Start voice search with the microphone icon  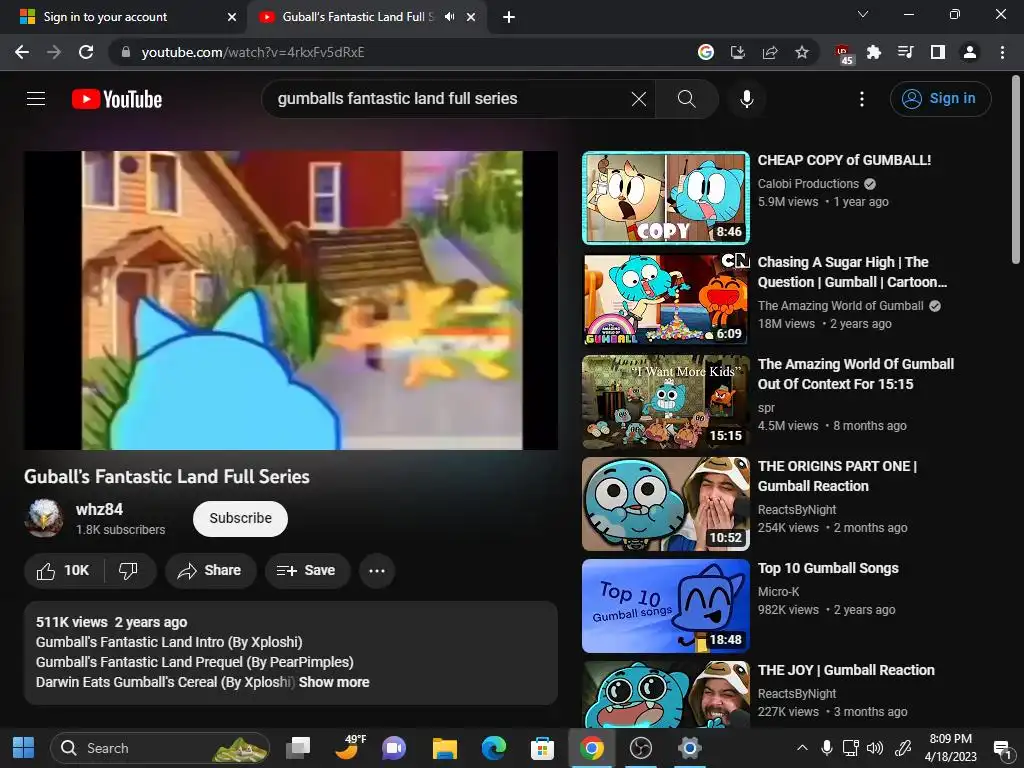point(746,99)
